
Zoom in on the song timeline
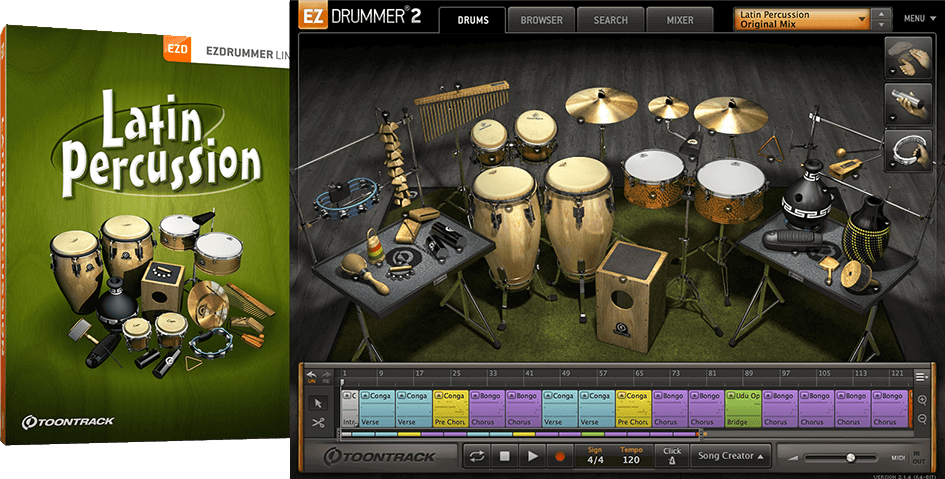(x=920, y=399)
